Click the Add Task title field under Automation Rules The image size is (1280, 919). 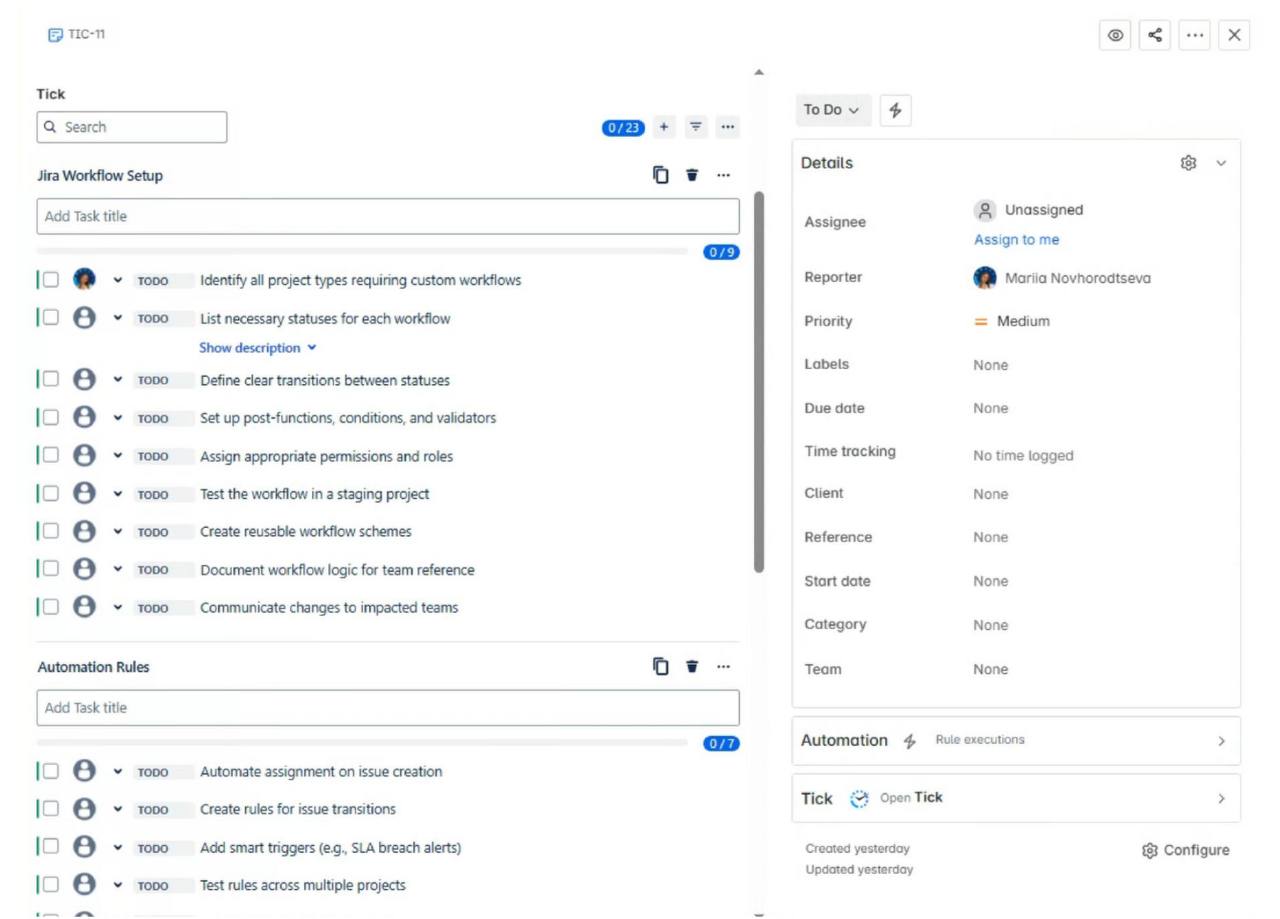pyautogui.click(x=388, y=707)
